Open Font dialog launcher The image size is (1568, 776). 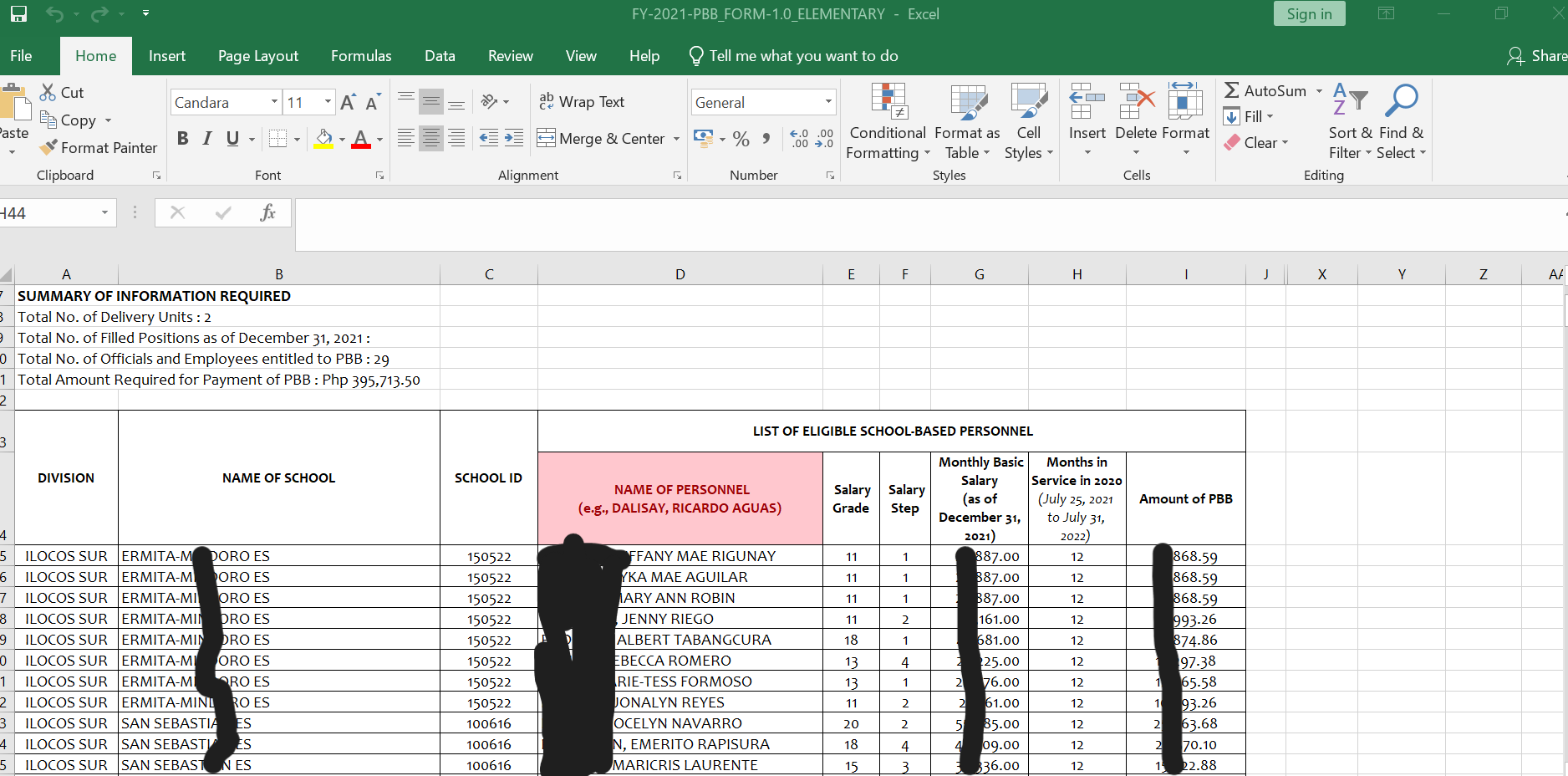[379, 176]
